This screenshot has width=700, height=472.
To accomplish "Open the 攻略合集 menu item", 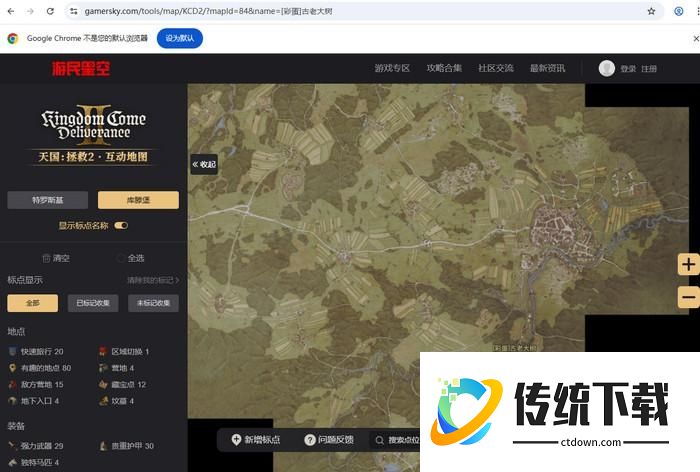I will [444, 68].
